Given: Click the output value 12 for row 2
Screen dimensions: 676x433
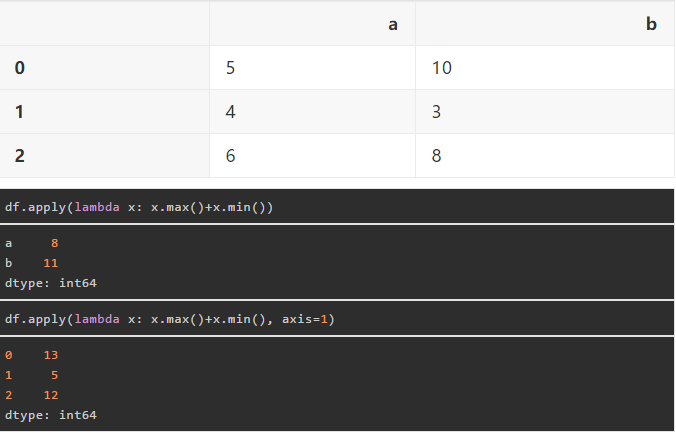Looking at the screenshot, I should tap(52, 395).
